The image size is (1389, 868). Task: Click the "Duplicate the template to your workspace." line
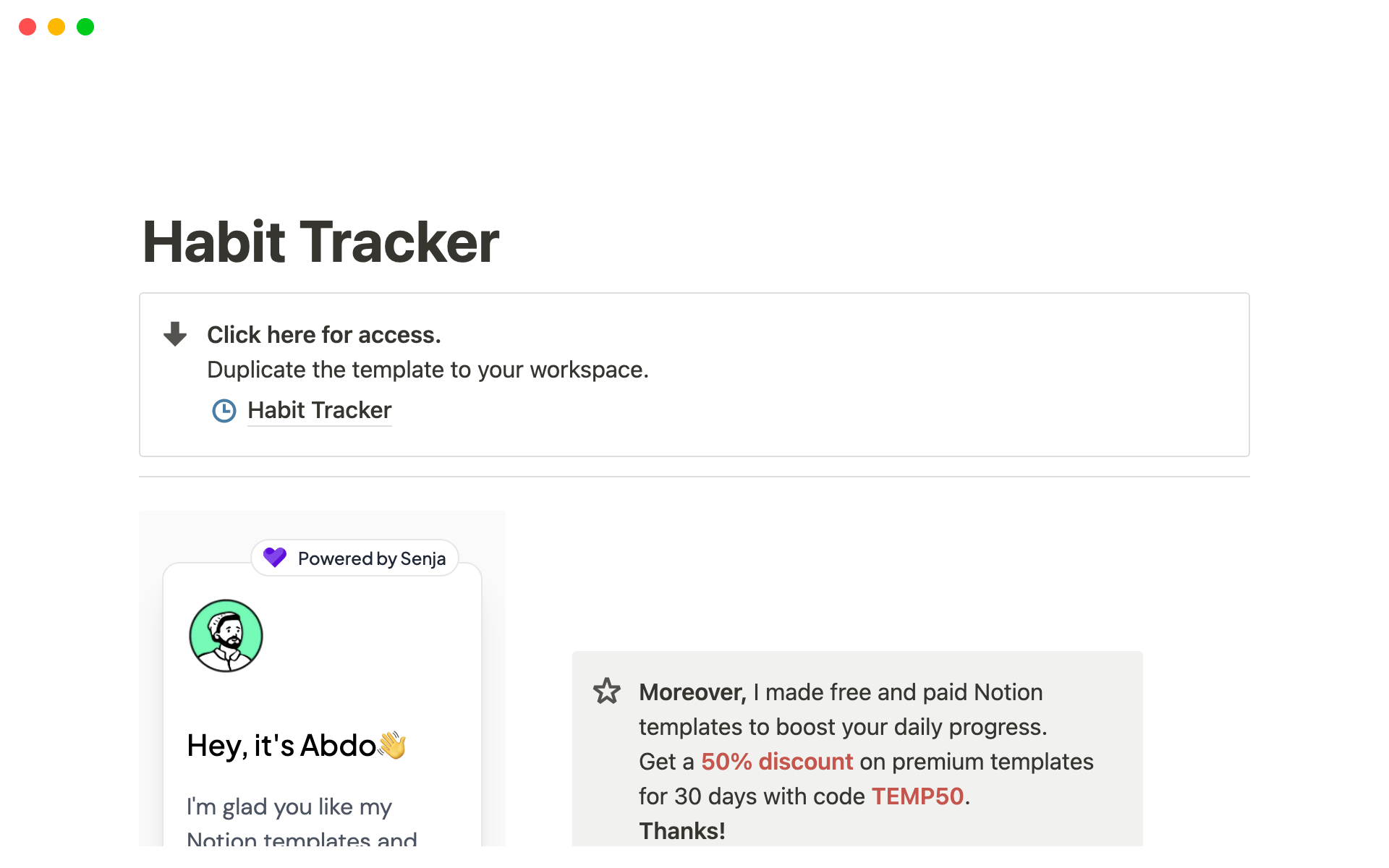click(428, 370)
